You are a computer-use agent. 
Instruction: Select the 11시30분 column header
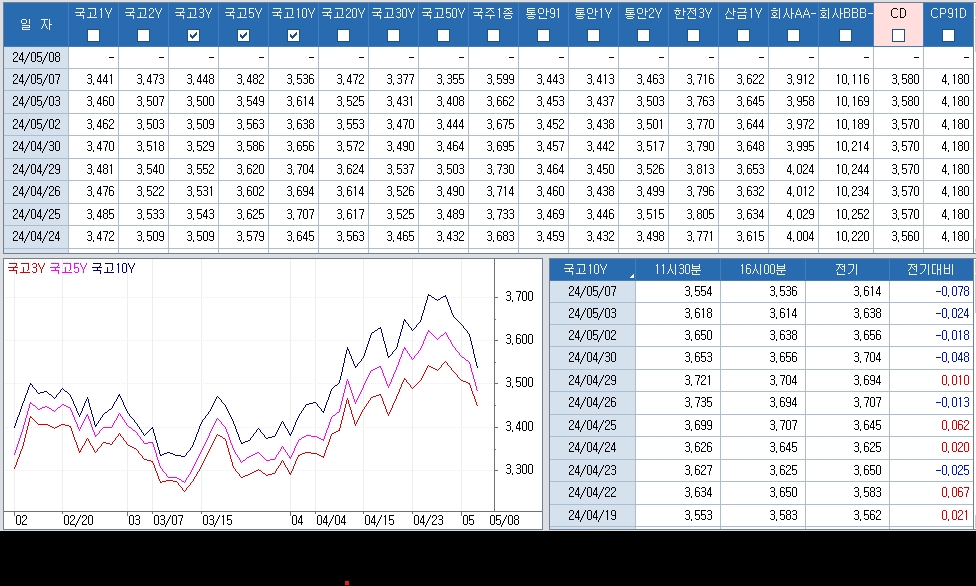click(x=677, y=270)
